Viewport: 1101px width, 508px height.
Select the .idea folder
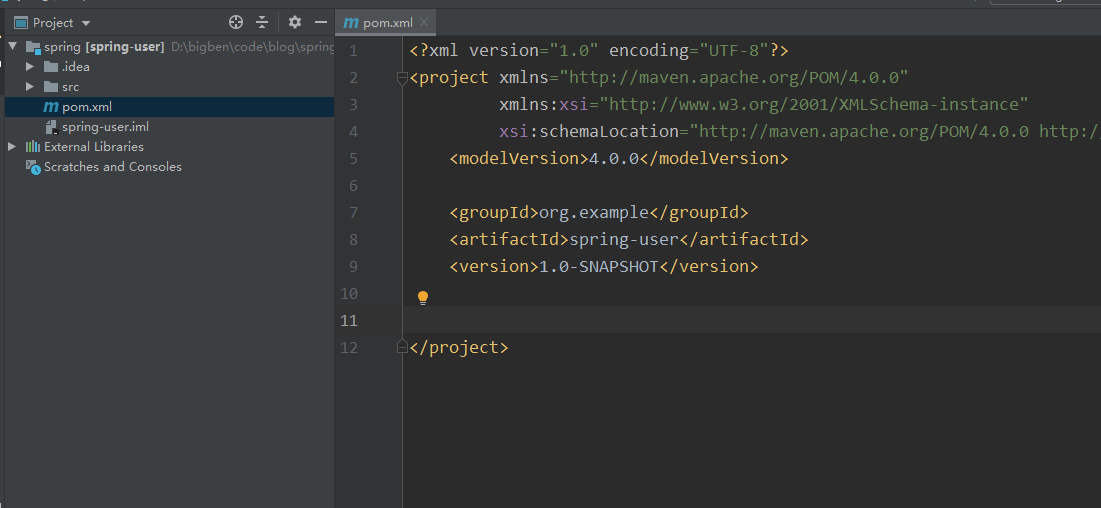click(x=76, y=67)
